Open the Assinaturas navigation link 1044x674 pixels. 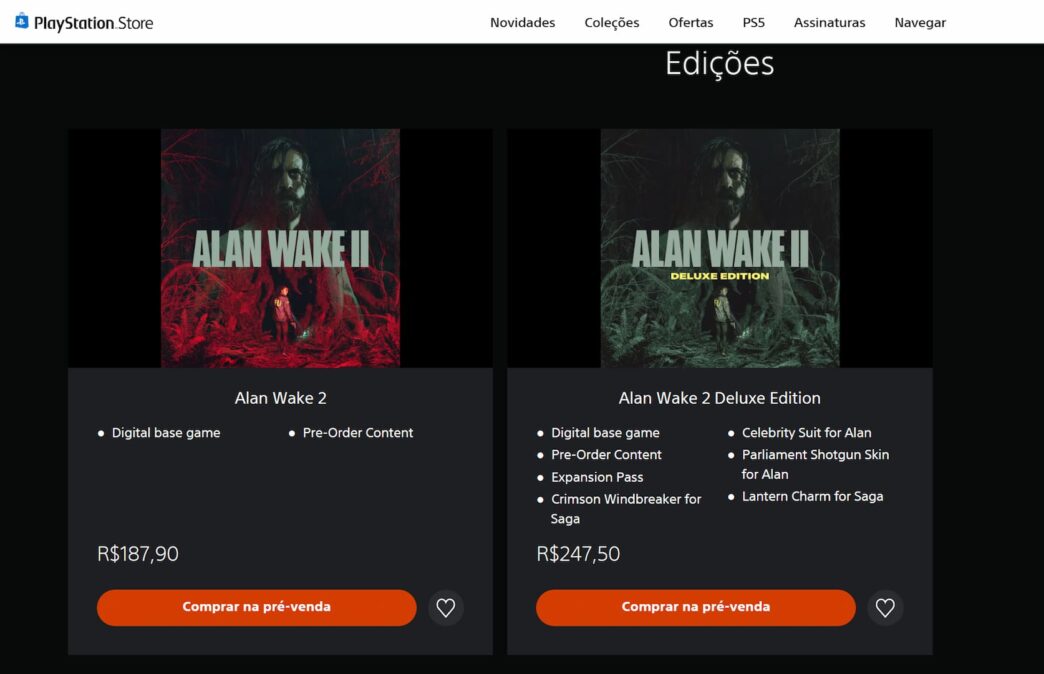click(830, 23)
